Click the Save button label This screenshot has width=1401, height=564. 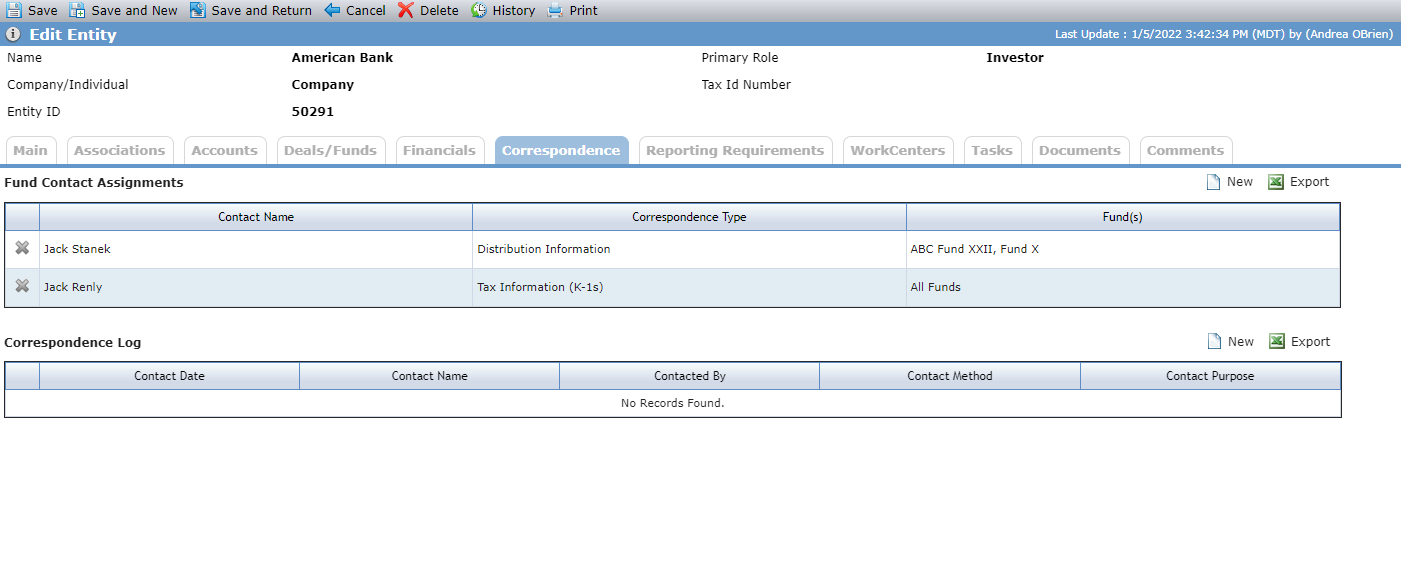point(43,10)
